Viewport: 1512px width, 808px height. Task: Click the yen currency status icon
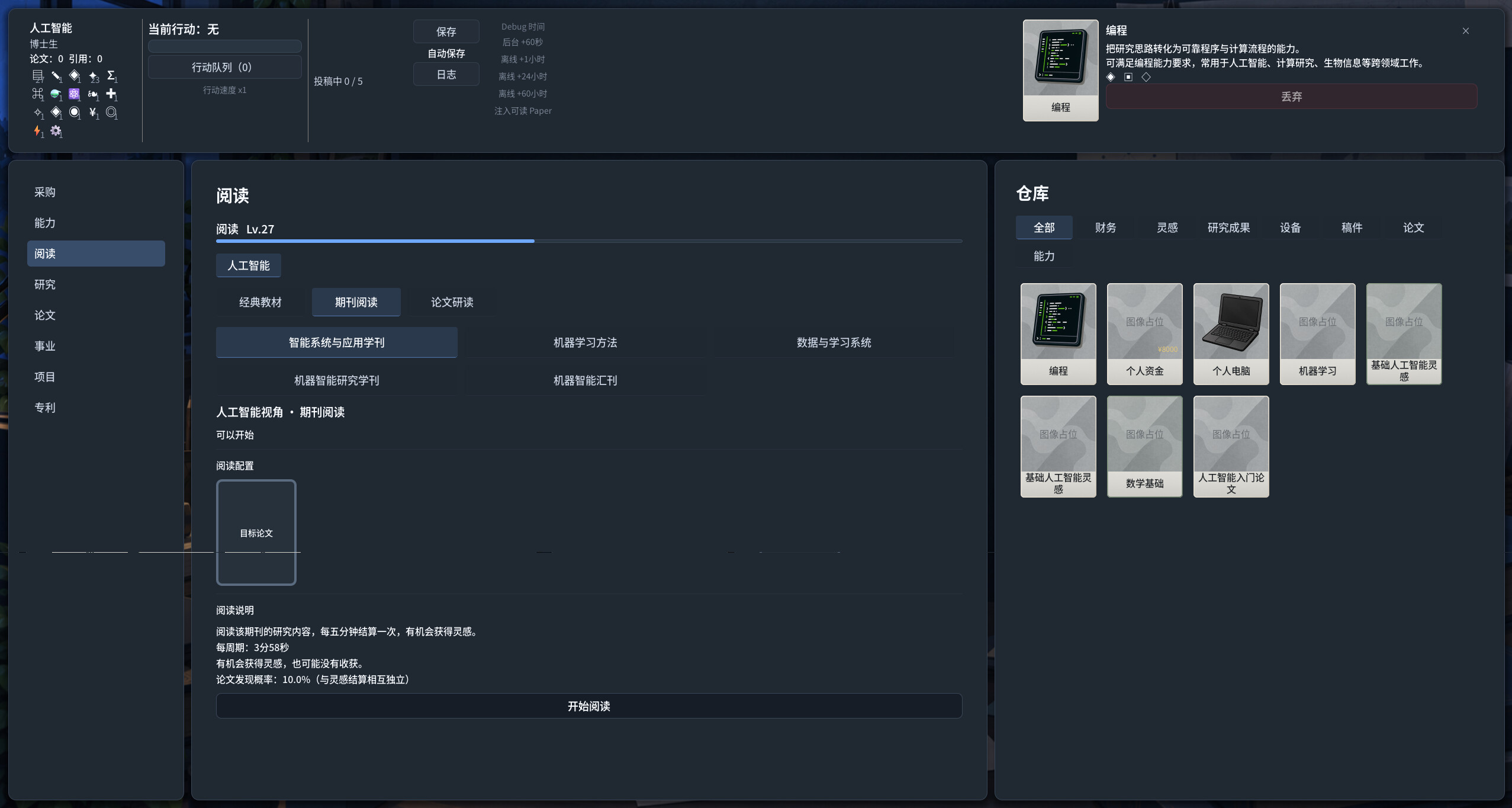click(x=92, y=112)
